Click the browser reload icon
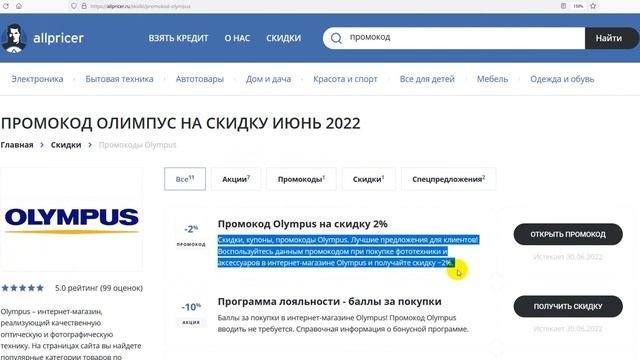The width and height of the screenshot is (640, 360). (6, 6)
